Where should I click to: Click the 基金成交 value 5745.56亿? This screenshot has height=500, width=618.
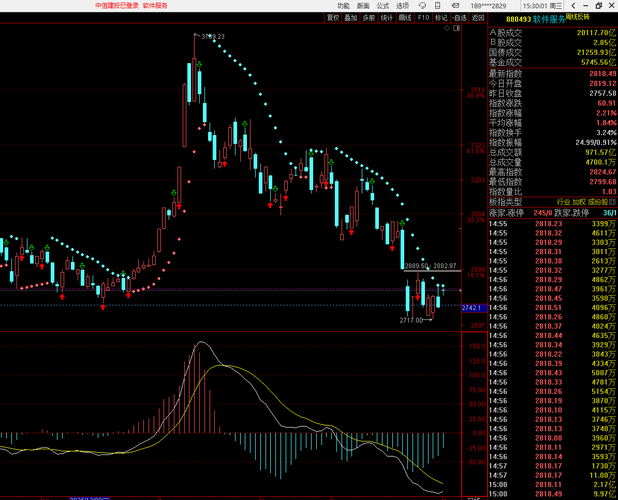coord(599,62)
